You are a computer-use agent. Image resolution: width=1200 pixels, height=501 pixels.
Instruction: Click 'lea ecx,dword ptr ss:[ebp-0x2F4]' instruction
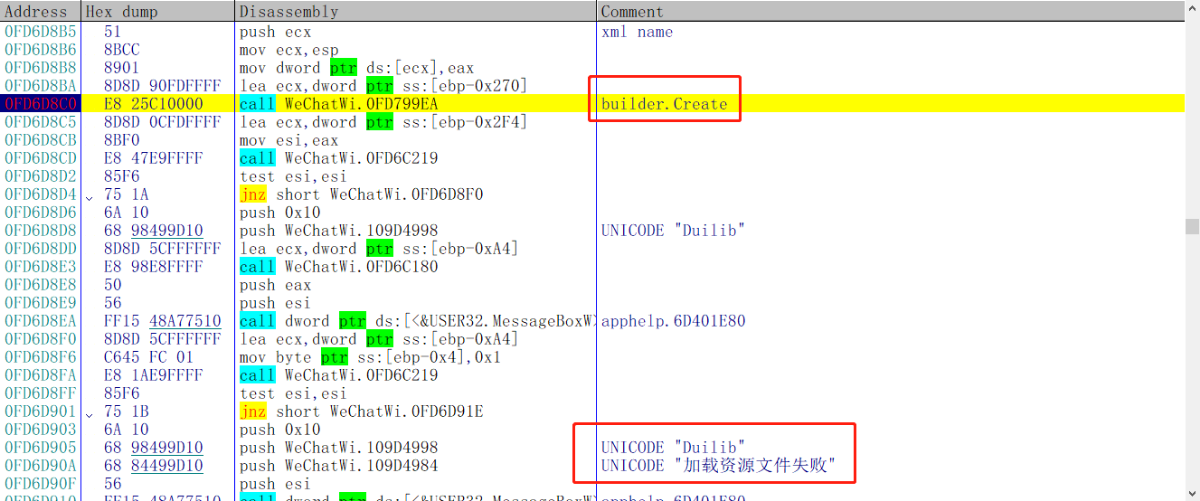point(384,122)
